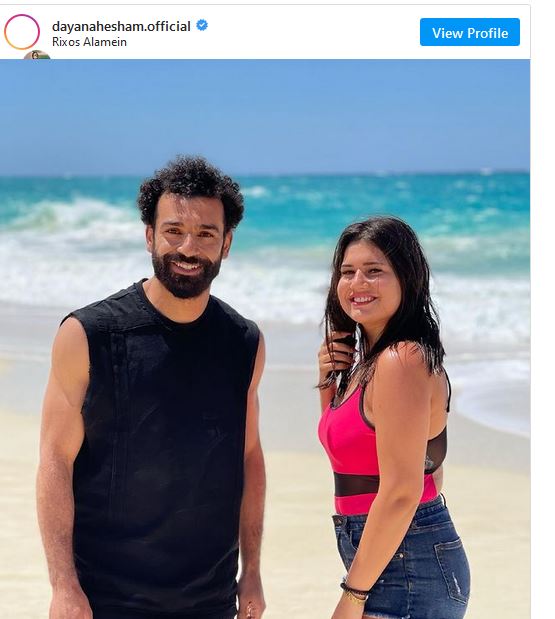The image size is (555, 619).
Task: Click the woman's hand holding her hair
Action: coord(336,355)
